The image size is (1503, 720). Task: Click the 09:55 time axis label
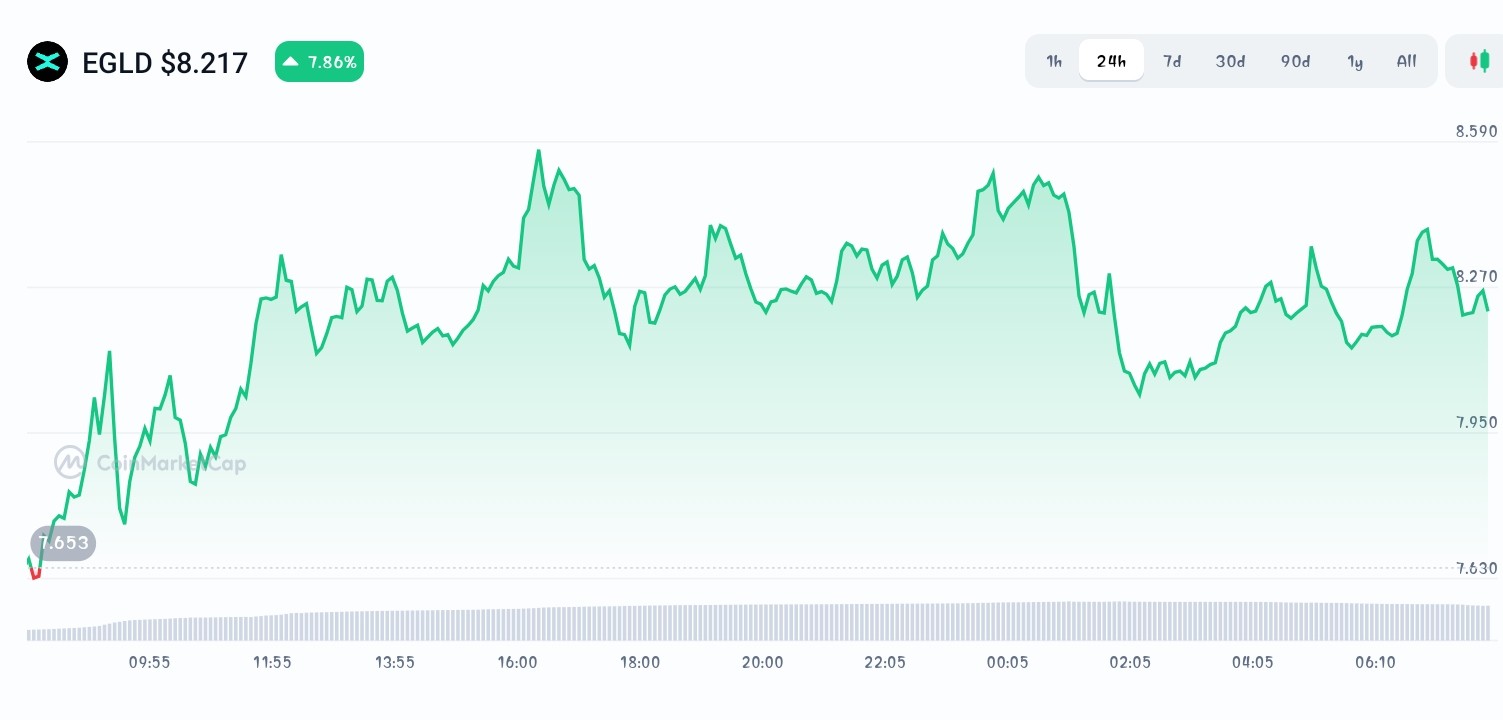[149, 662]
